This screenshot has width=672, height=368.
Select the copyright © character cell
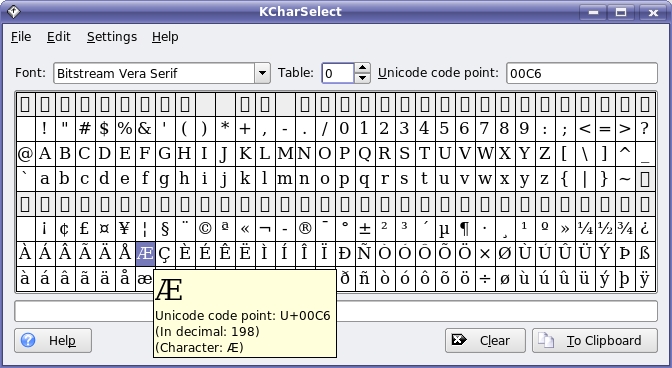pos(205,228)
